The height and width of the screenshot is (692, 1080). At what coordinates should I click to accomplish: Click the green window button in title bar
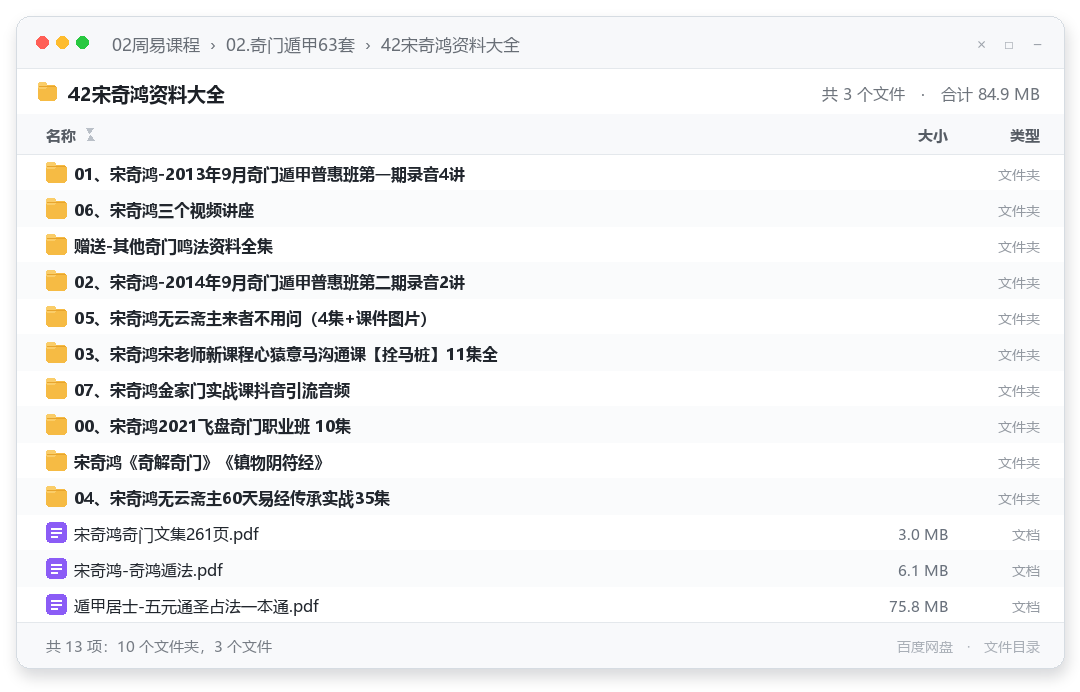click(83, 43)
